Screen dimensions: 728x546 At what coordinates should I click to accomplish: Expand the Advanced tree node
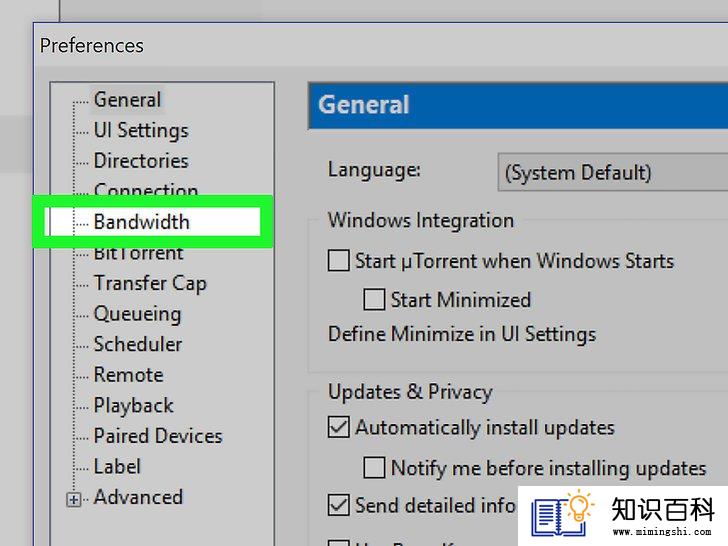[73, 500]
